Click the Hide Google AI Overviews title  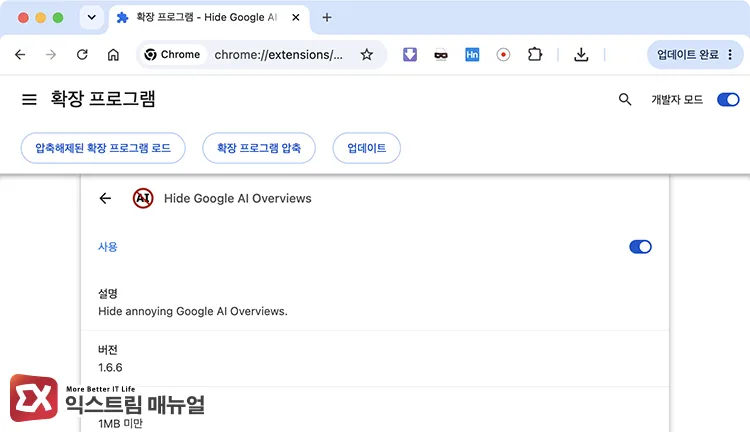pos(238,198)
